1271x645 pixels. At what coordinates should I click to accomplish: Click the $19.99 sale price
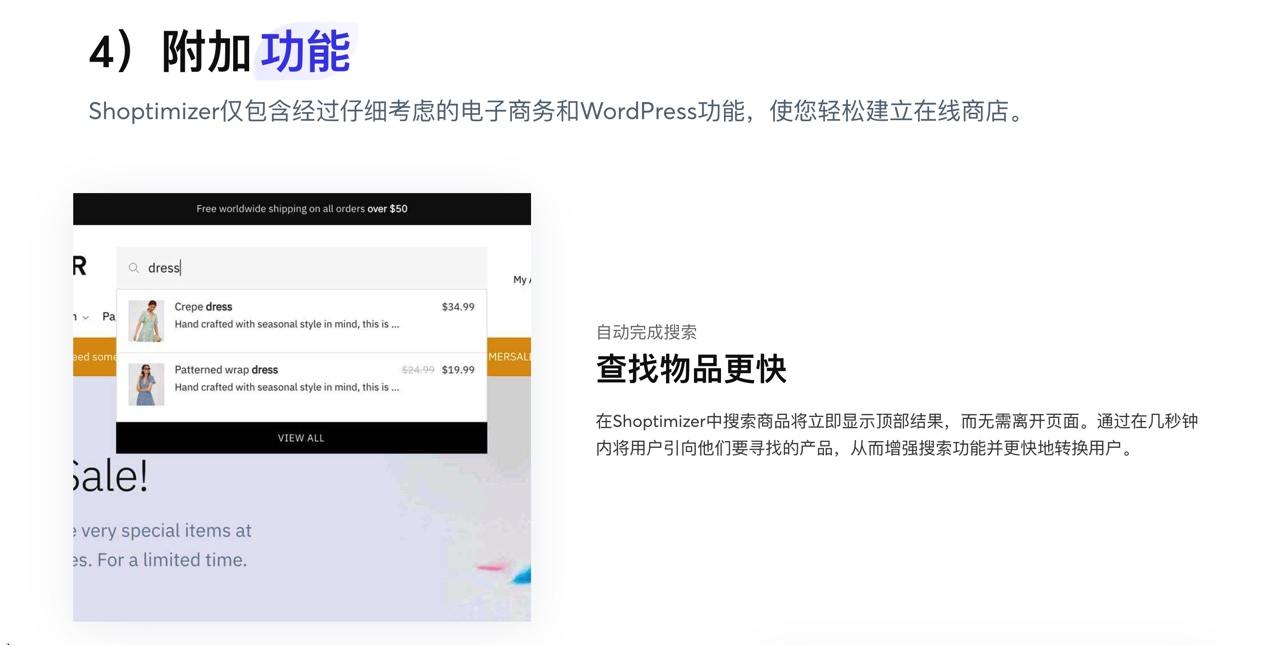click(458, 370)
